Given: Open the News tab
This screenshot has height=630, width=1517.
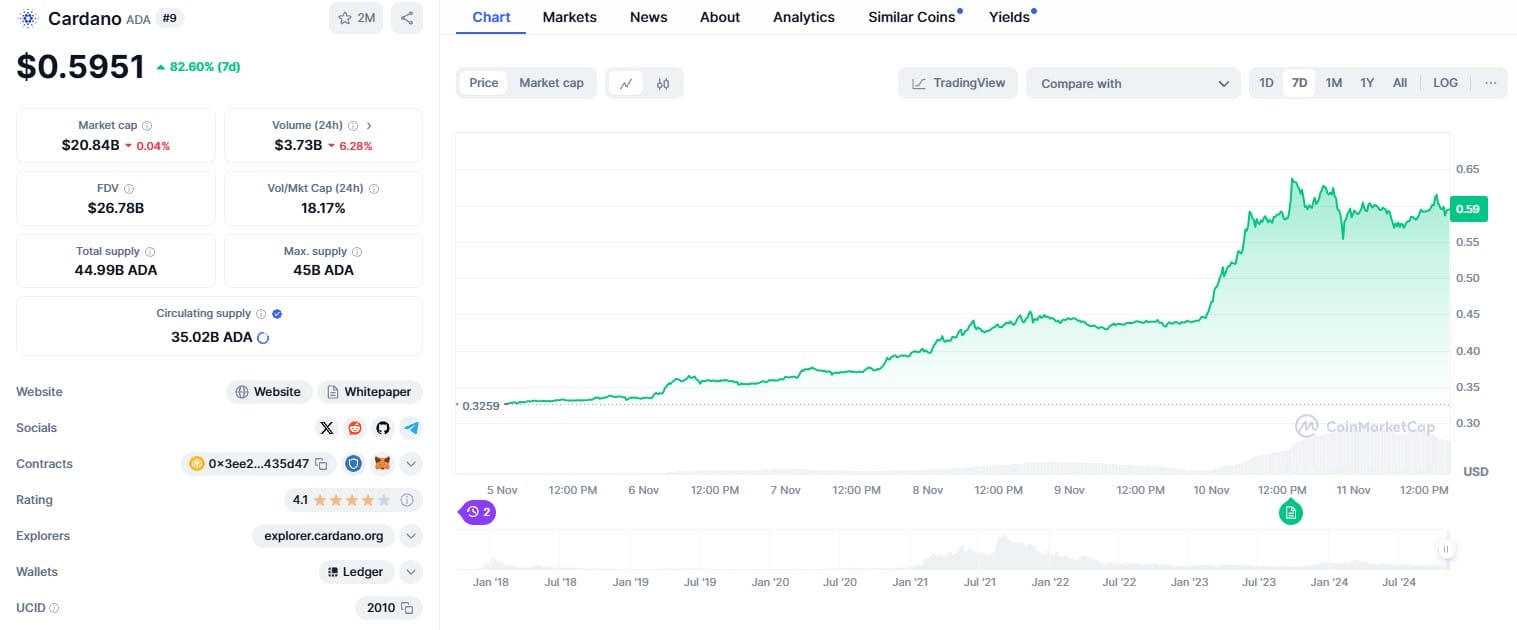Looking at the screenshot, I should coord(649,17).
